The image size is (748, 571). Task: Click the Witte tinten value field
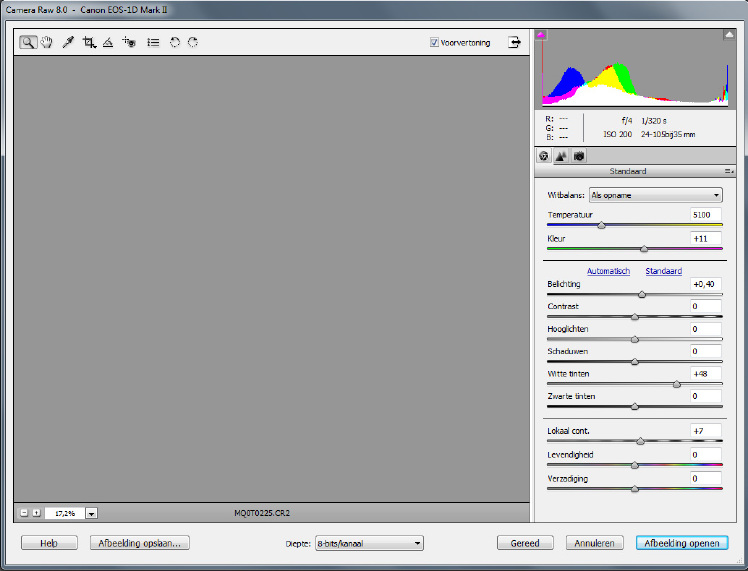pyautogui.click(x=706, y=374)
